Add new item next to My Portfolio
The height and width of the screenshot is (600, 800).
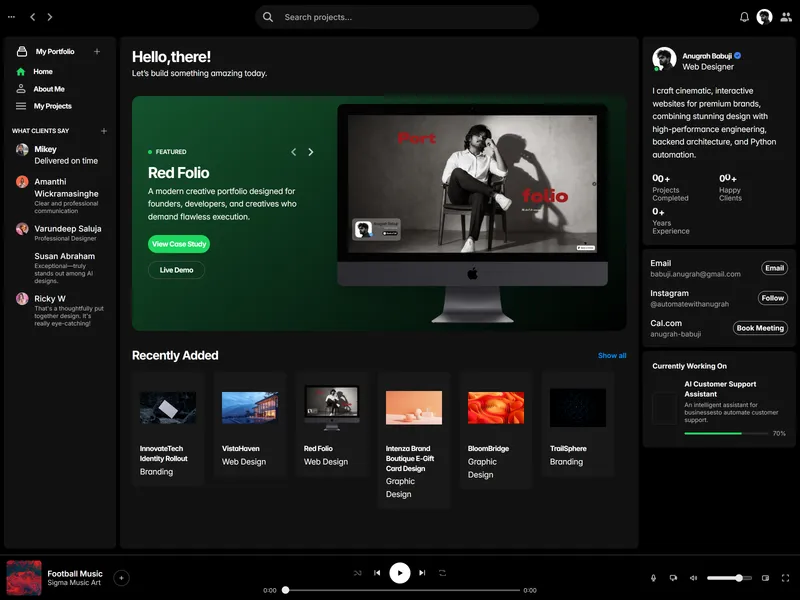pyautogui.click(x=97, y=51)
